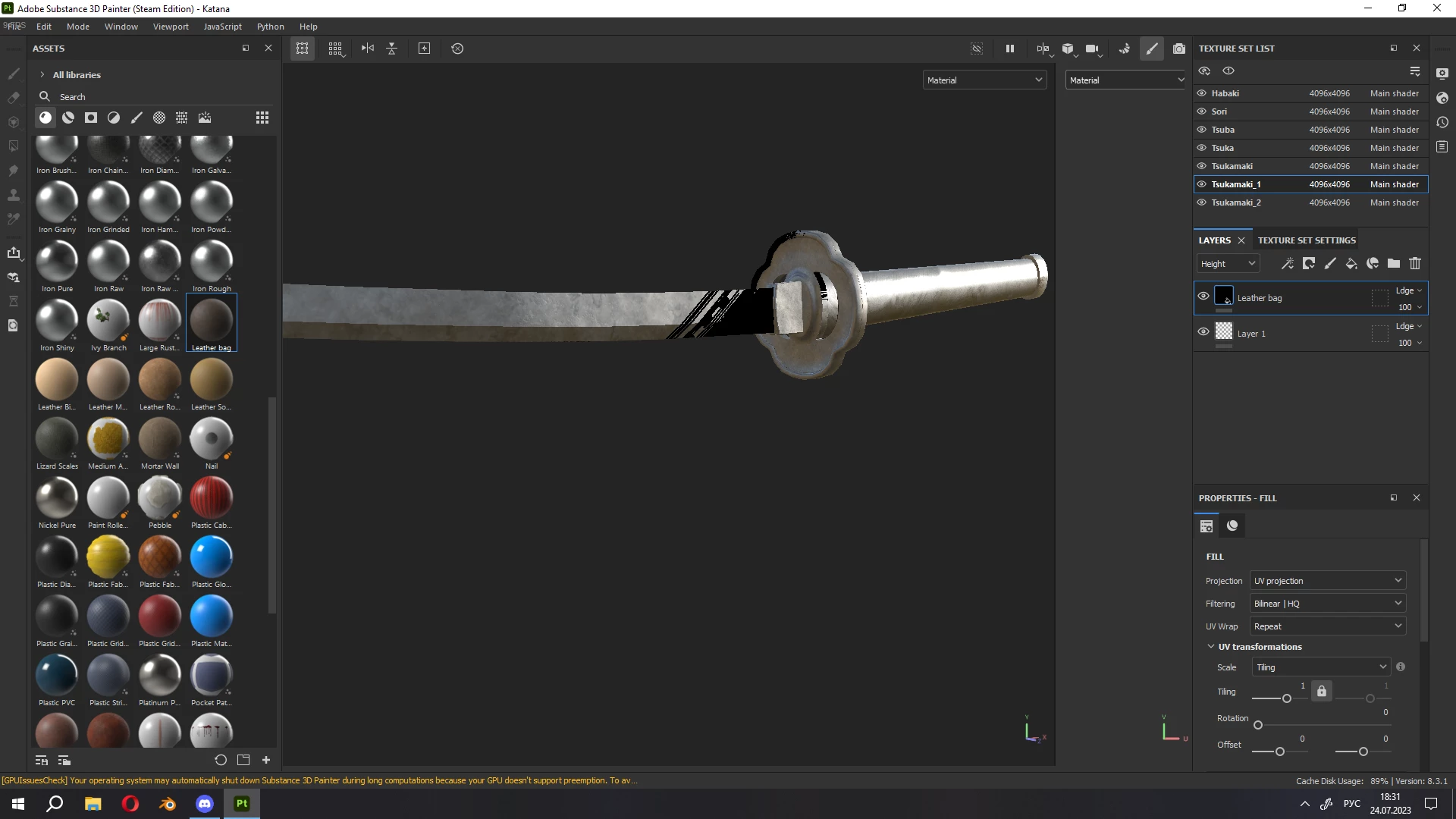Select the Leather bag material thumbnail
The image size is (1456, 819).
coord(212,321)
